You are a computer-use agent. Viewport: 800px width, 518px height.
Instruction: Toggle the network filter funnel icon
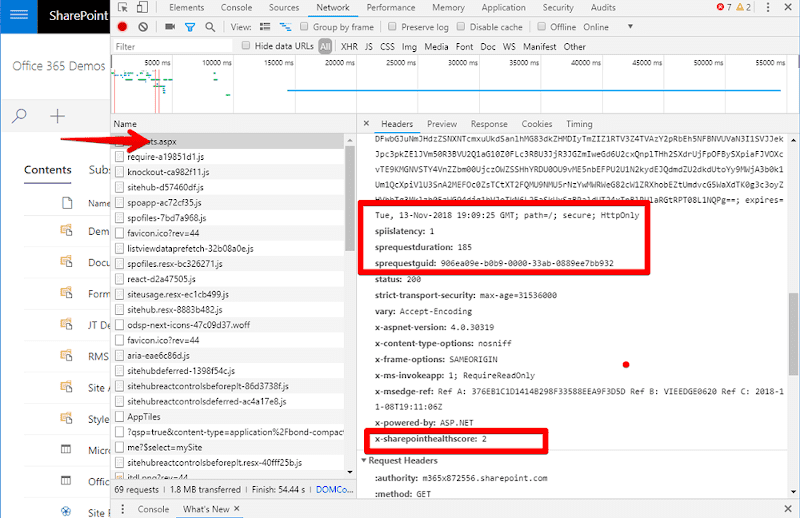tap(190, 27)
